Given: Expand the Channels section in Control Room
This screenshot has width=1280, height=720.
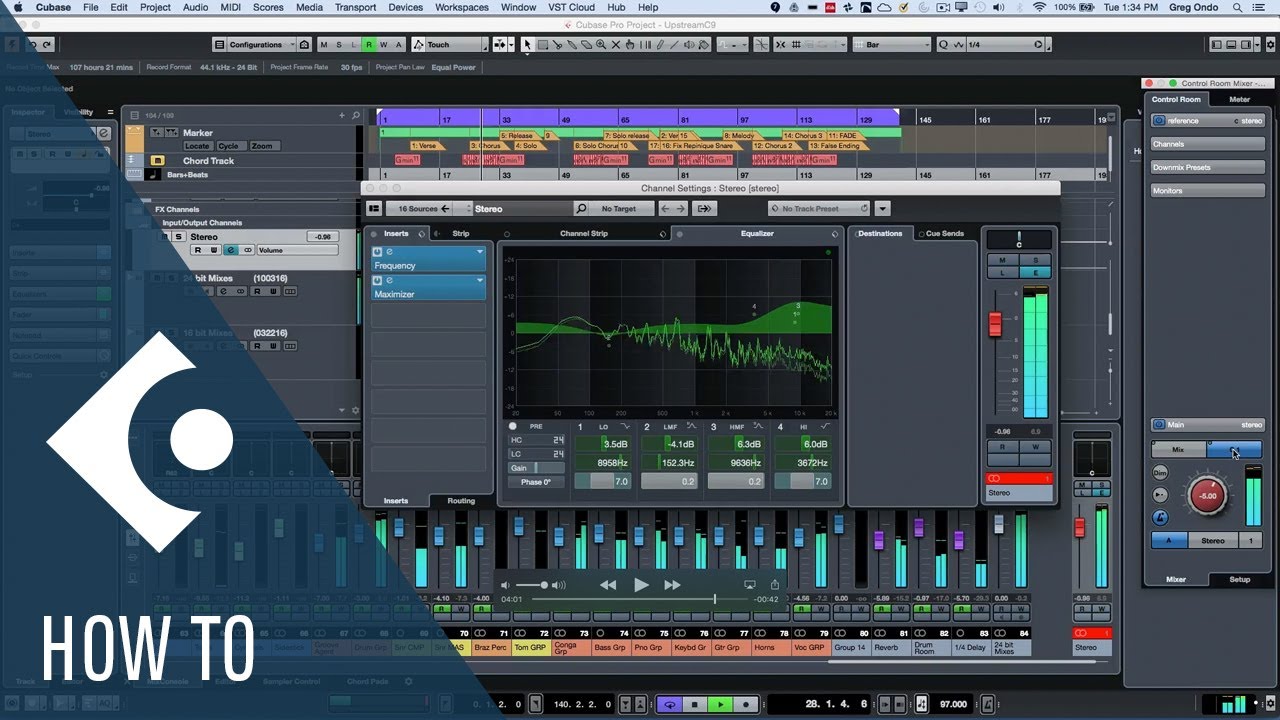Looking at the screenshot, I should 1207,144.
